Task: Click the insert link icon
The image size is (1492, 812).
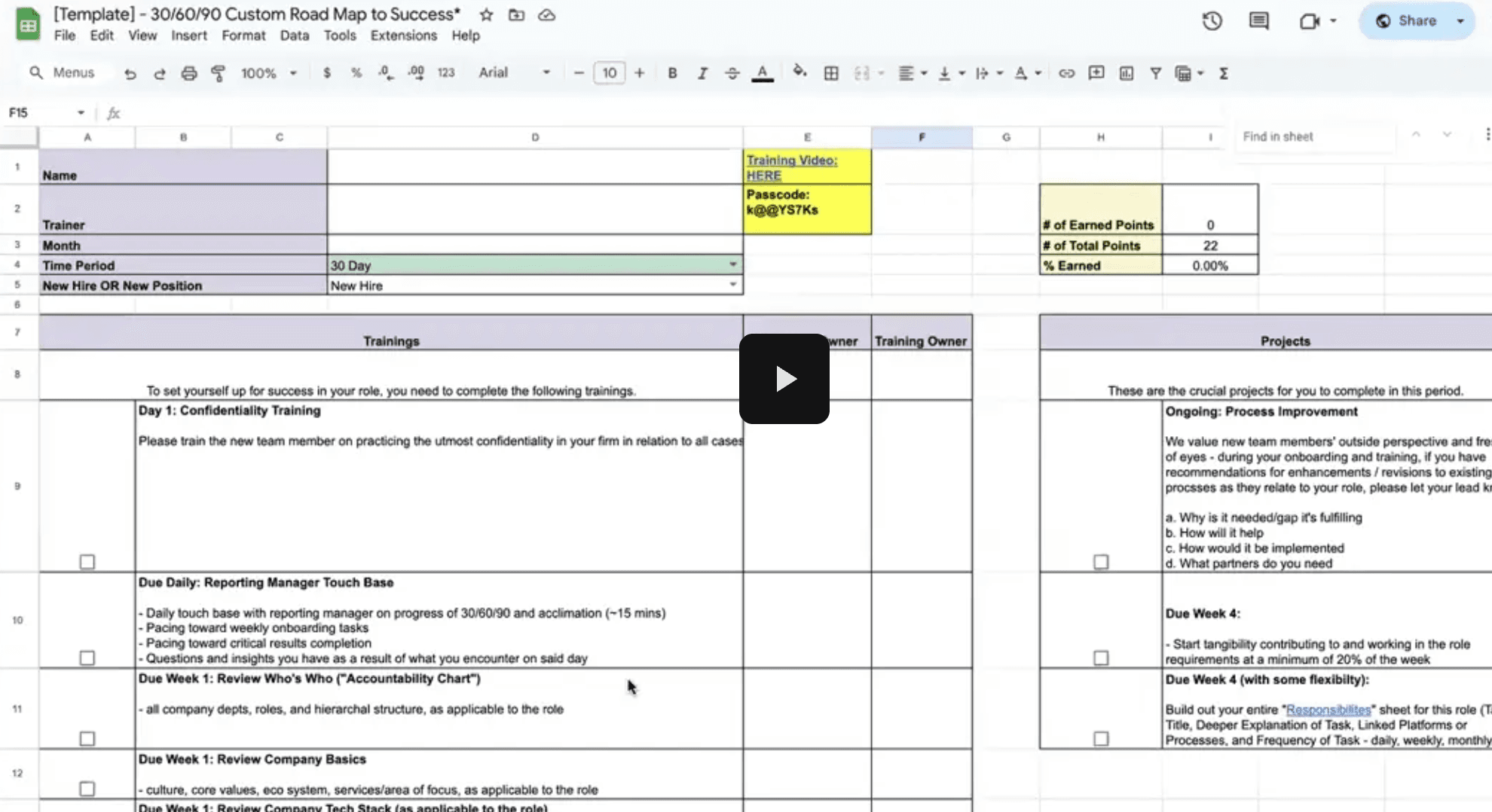Action: point(1066,73)
